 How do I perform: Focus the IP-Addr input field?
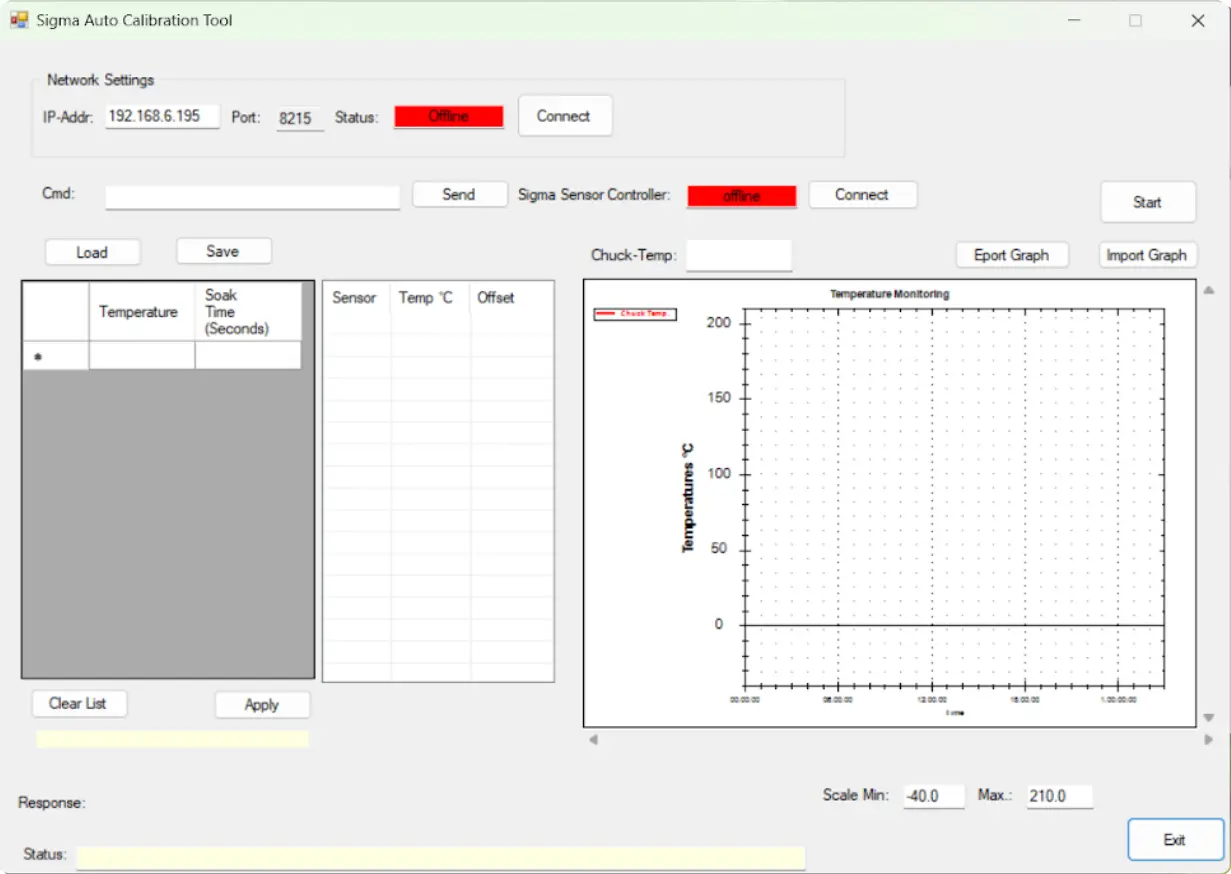tap(161, 116)
